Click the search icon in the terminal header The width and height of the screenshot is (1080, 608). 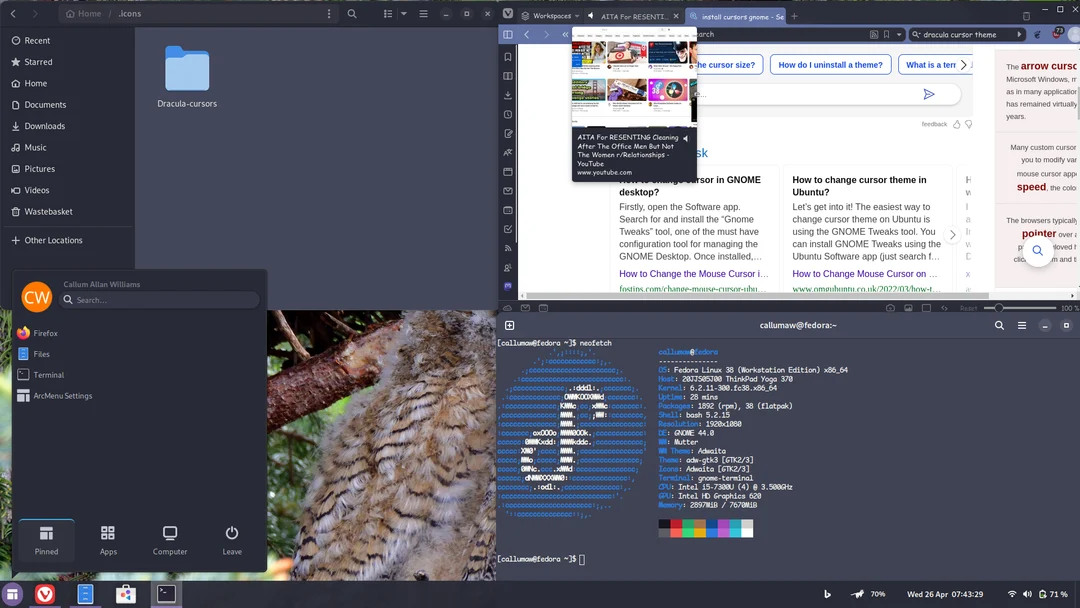[1000, 325]
